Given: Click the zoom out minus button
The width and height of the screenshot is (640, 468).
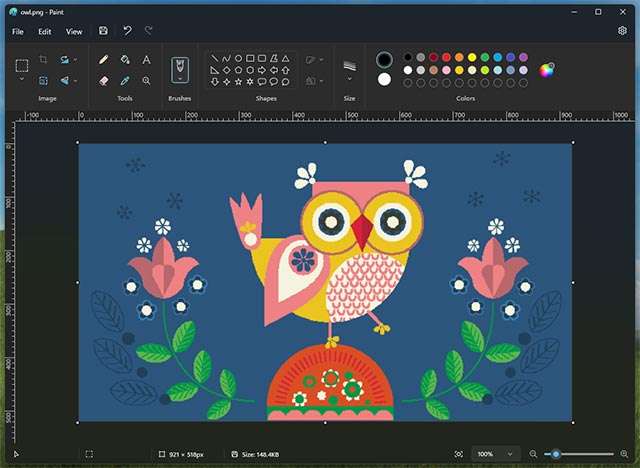Looking at the screenshot, I should click(x=534, y=454).
